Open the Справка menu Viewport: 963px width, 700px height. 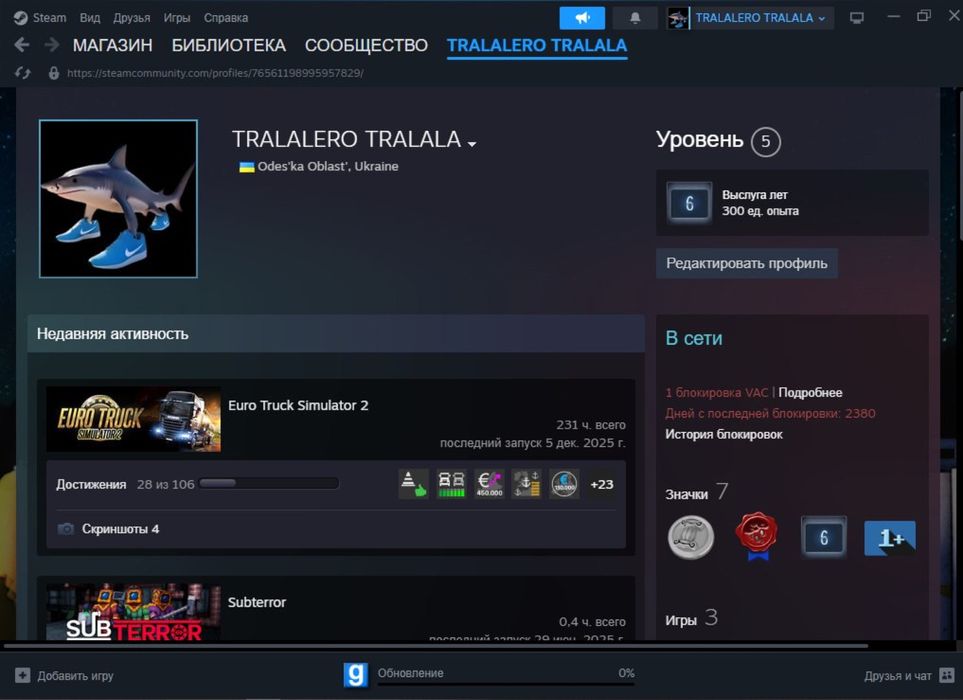pyautogui.click(x=226, y=18)
